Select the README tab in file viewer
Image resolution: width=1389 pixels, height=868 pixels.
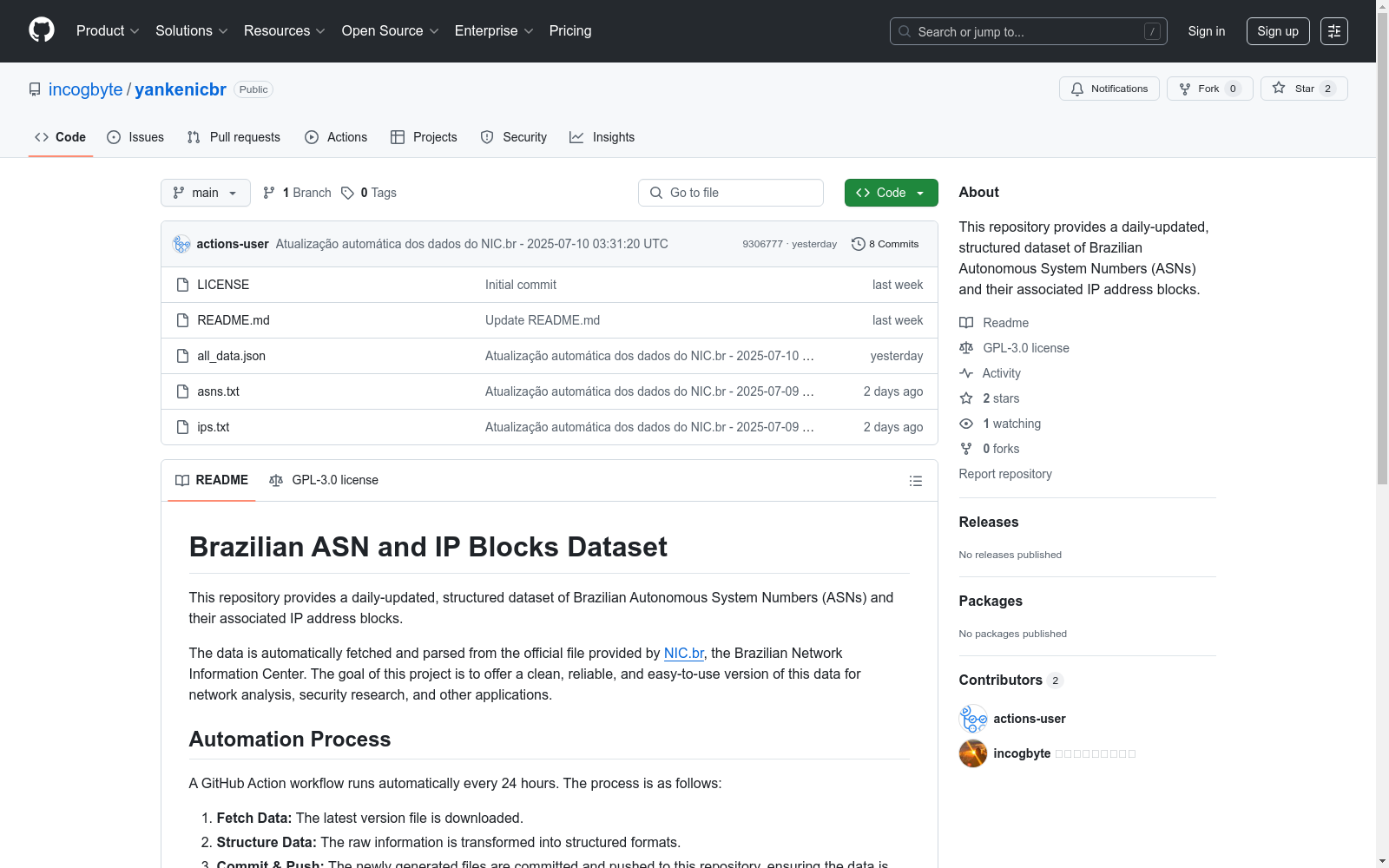pyautogui.click(x=212, y=480)
